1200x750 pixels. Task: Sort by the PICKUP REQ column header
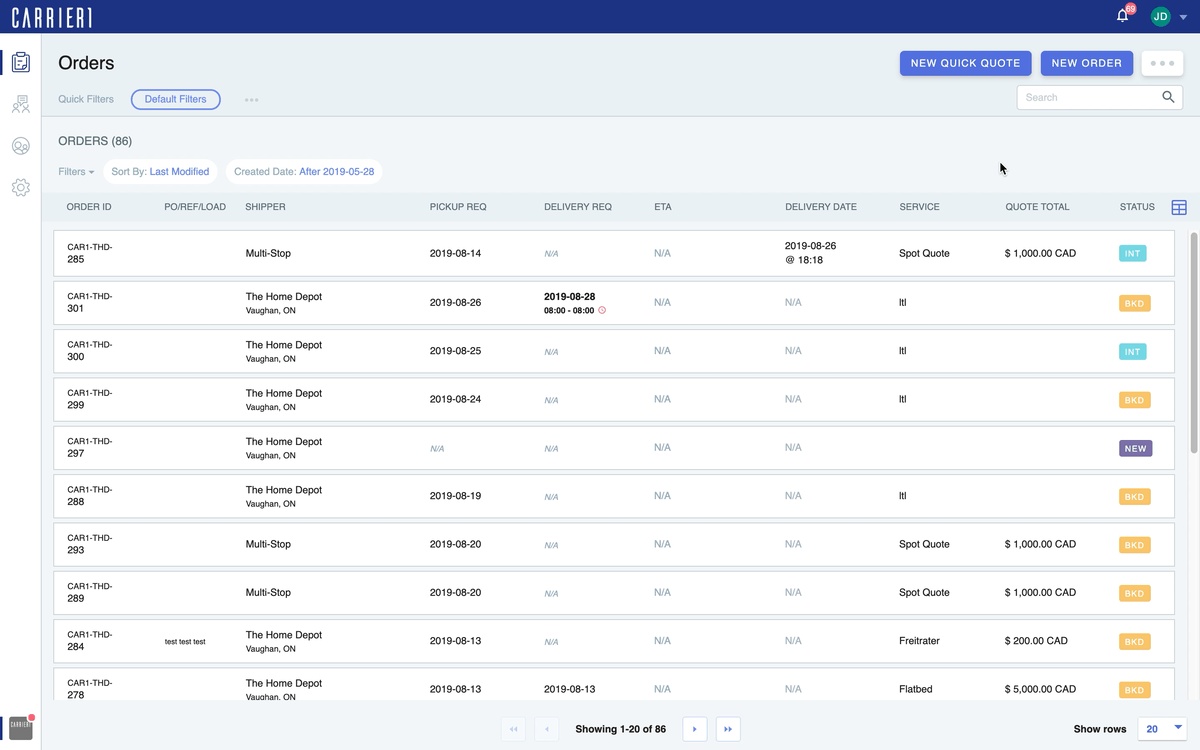(458, 207)
